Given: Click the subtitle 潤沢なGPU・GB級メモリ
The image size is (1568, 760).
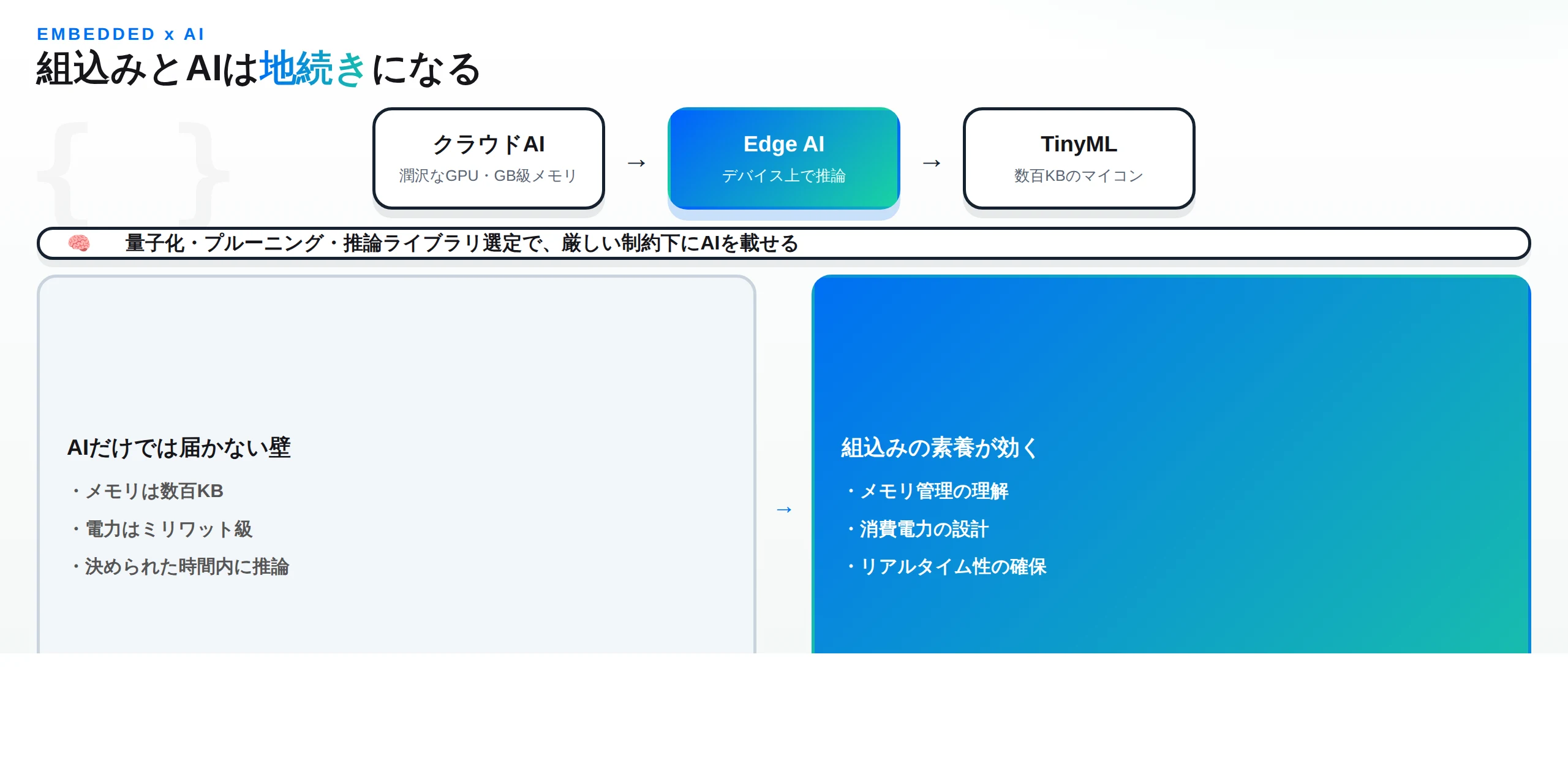Looking at the screenshot, I should [488, 176].
